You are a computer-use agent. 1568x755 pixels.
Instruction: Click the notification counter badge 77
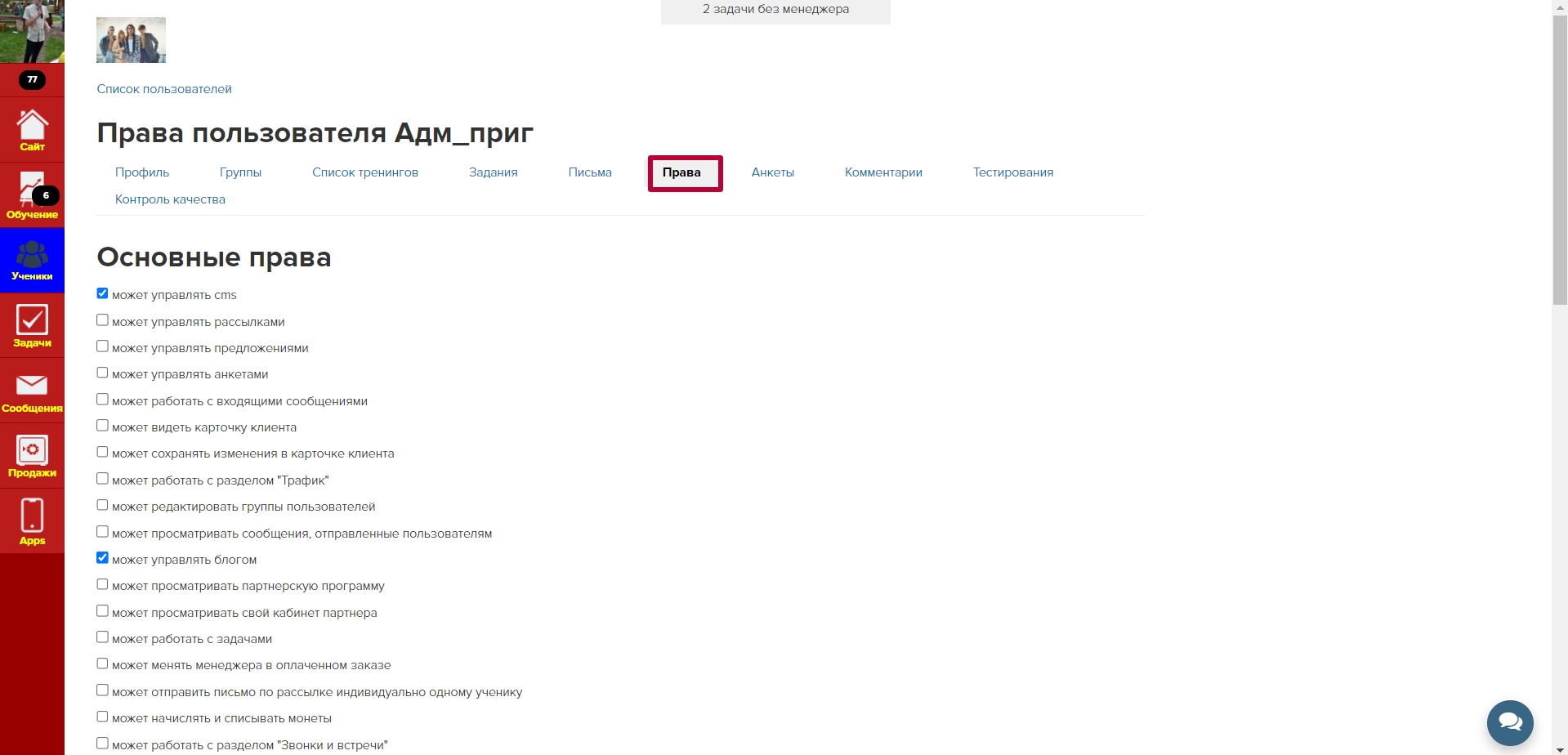tap(32, 80)
